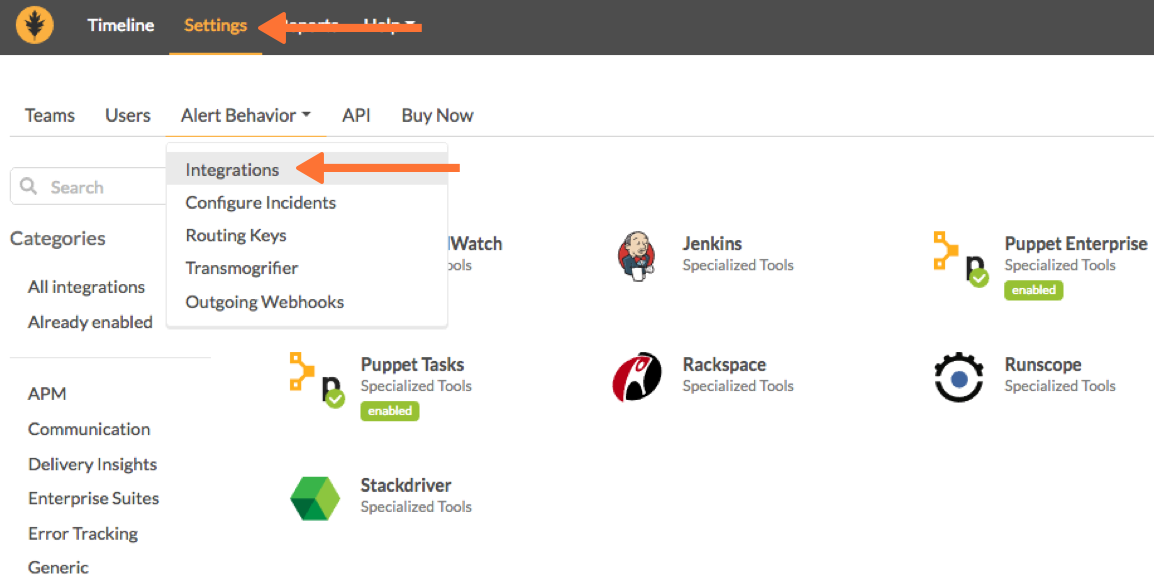
Task: Click the Stackdriver cube icon
Action: point(316,498)
